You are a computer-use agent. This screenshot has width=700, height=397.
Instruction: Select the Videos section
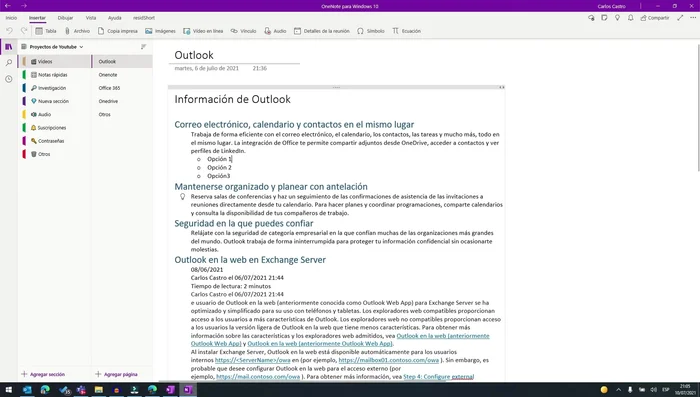(x=54, y=62)
